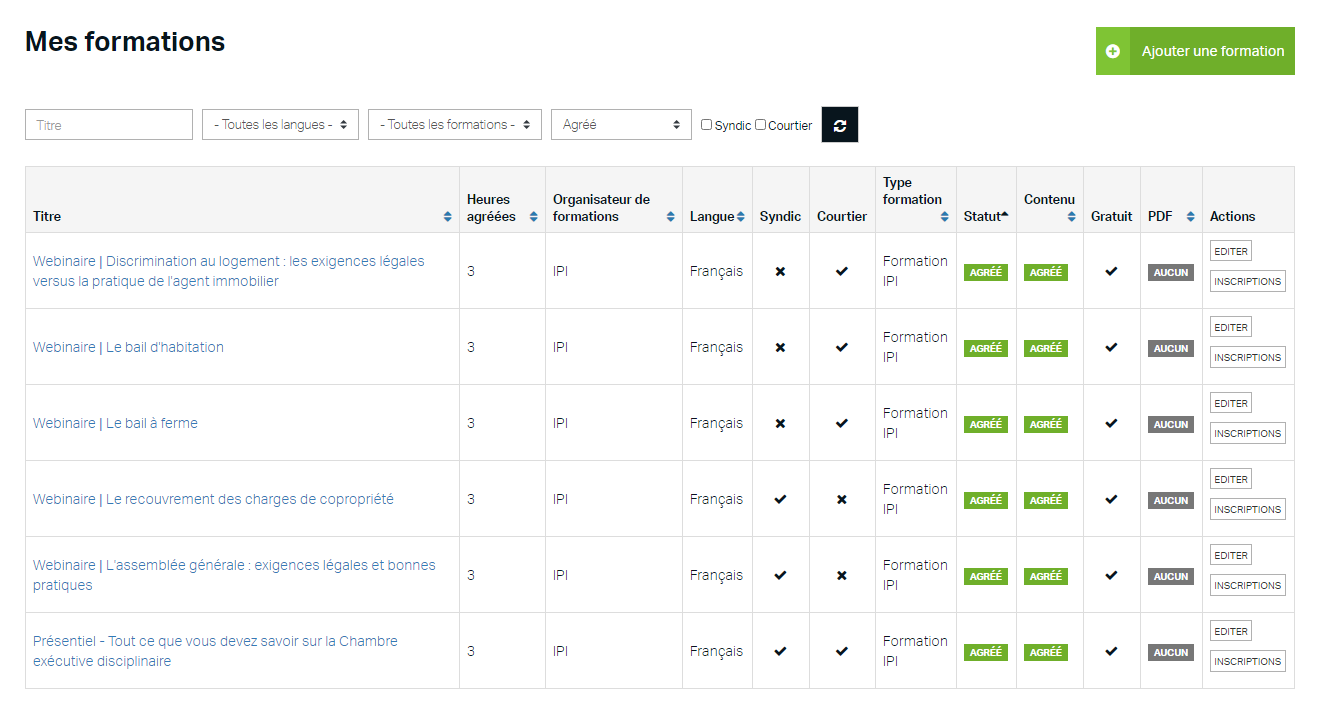
Task: Sort by Heures agréées column arrows
Action: coord(533,217)
